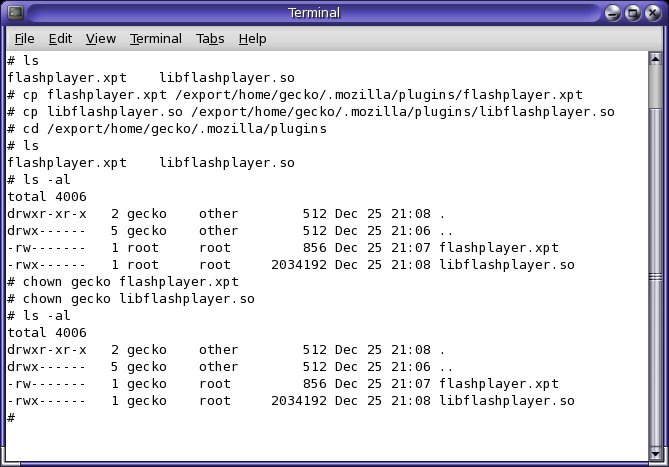669x467 pixels.
Task: Maximize the Terminal window
Action: pyautogui.click(x=633, y=13)
